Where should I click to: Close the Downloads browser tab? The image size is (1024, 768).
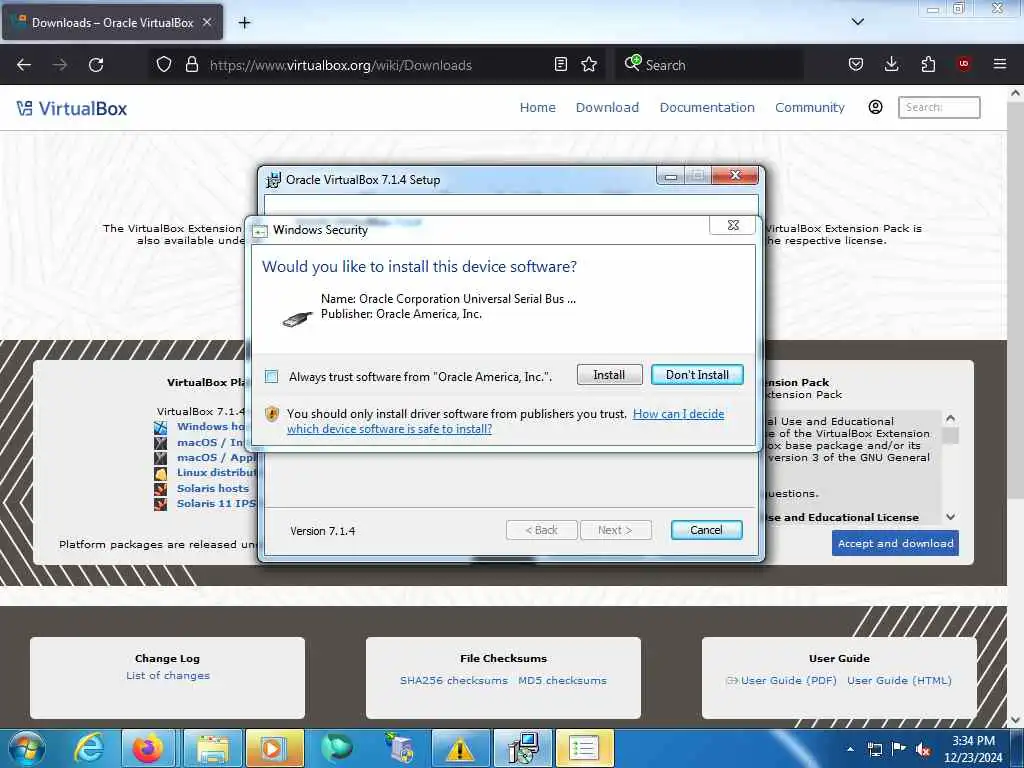206,22
